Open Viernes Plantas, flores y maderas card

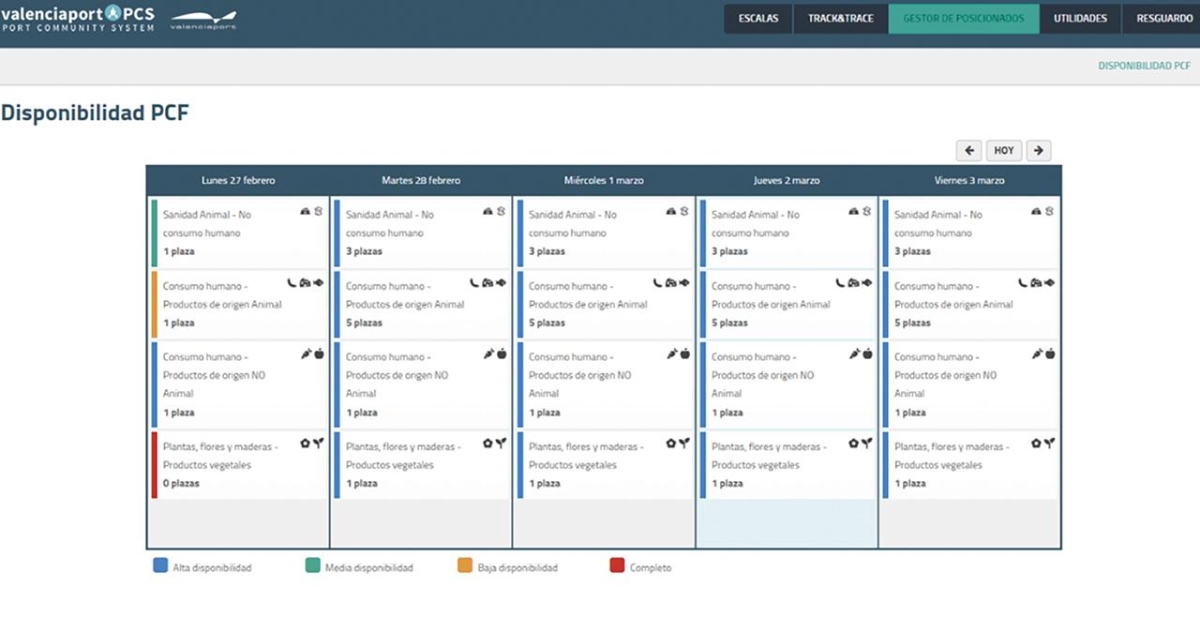[972, 464]
